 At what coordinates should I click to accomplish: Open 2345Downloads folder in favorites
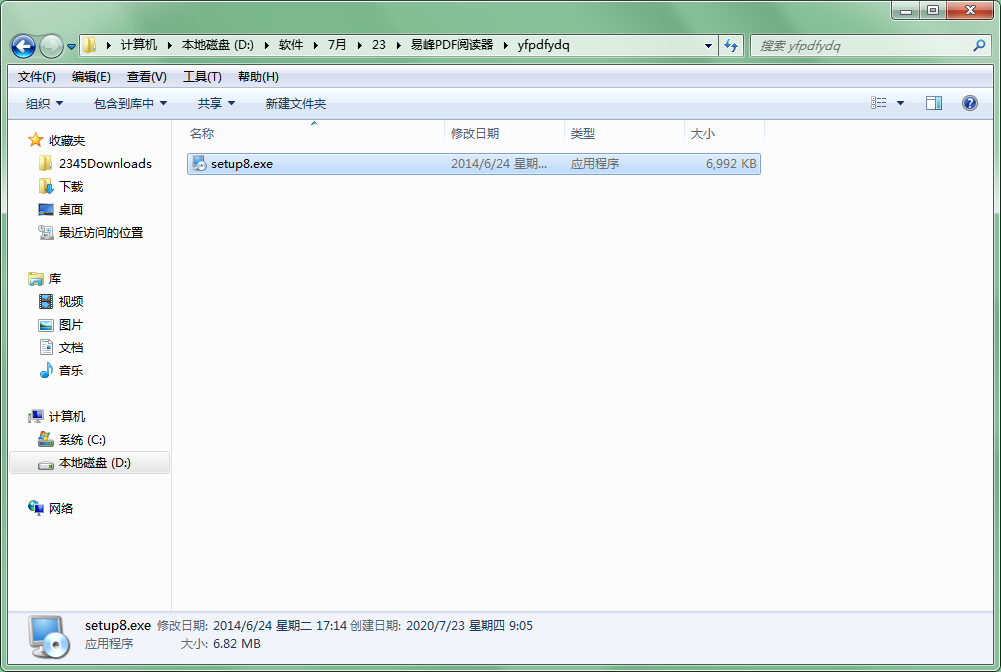tap(105, 163)
